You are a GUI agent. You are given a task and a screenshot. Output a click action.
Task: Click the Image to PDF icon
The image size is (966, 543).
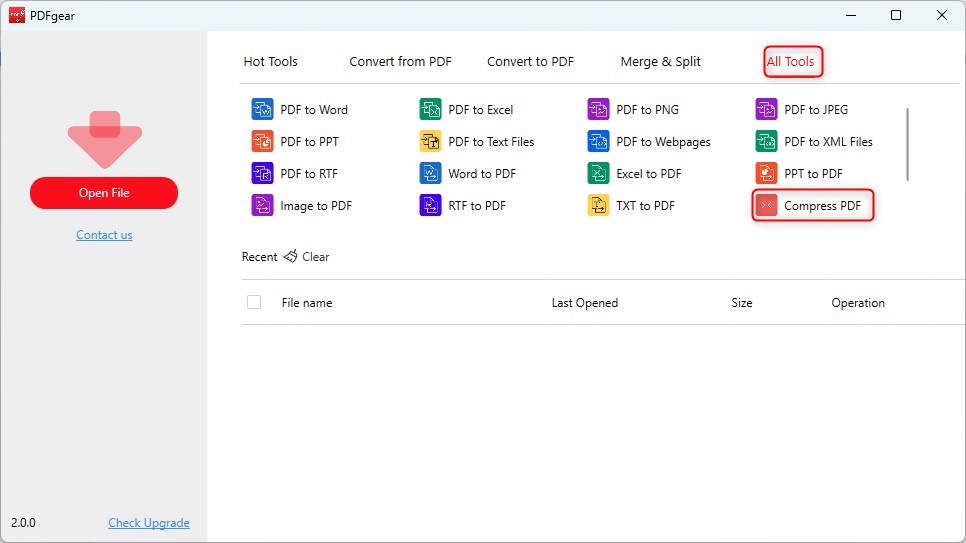coord(262,206)
